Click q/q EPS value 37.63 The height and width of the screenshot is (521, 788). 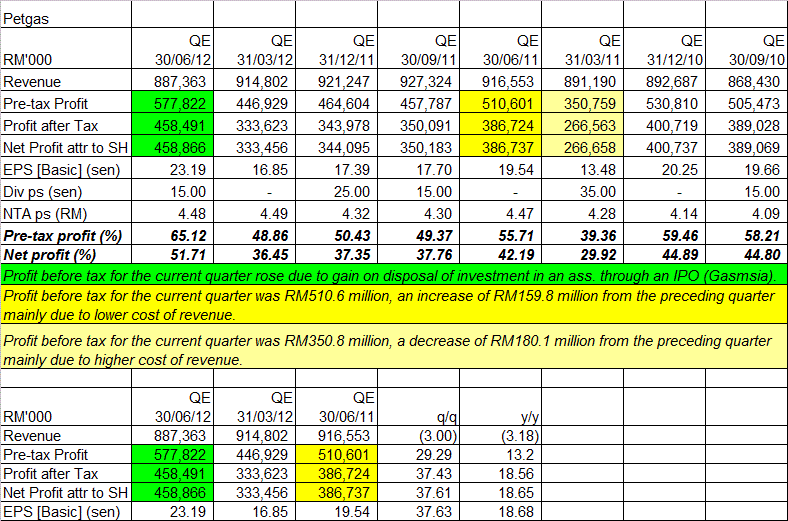tap(418, 511)
